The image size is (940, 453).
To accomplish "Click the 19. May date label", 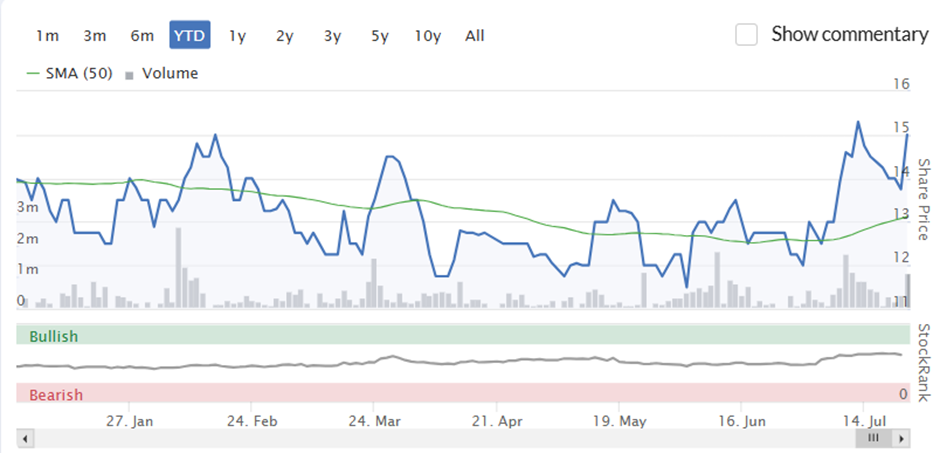I will click(620, 421).
